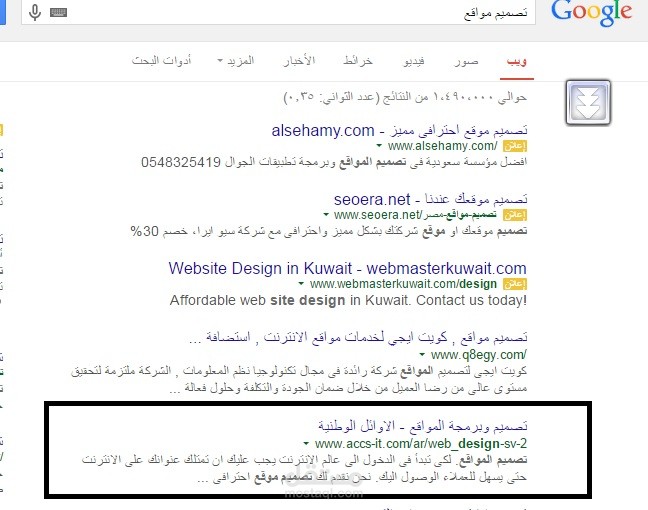Open the on-screen keyboard icon
This screenshot has height=510, width=648.
[59, 13]
